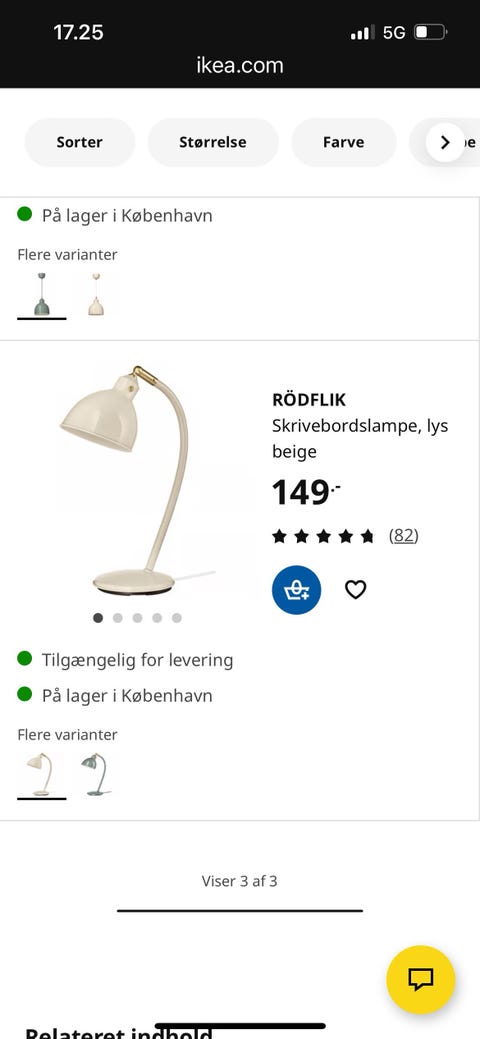The height and width of the screenshot is (1039, 480).
Task: Tap the battery icon in status bar
Action: pyautogui.click(x=431, y=32)
